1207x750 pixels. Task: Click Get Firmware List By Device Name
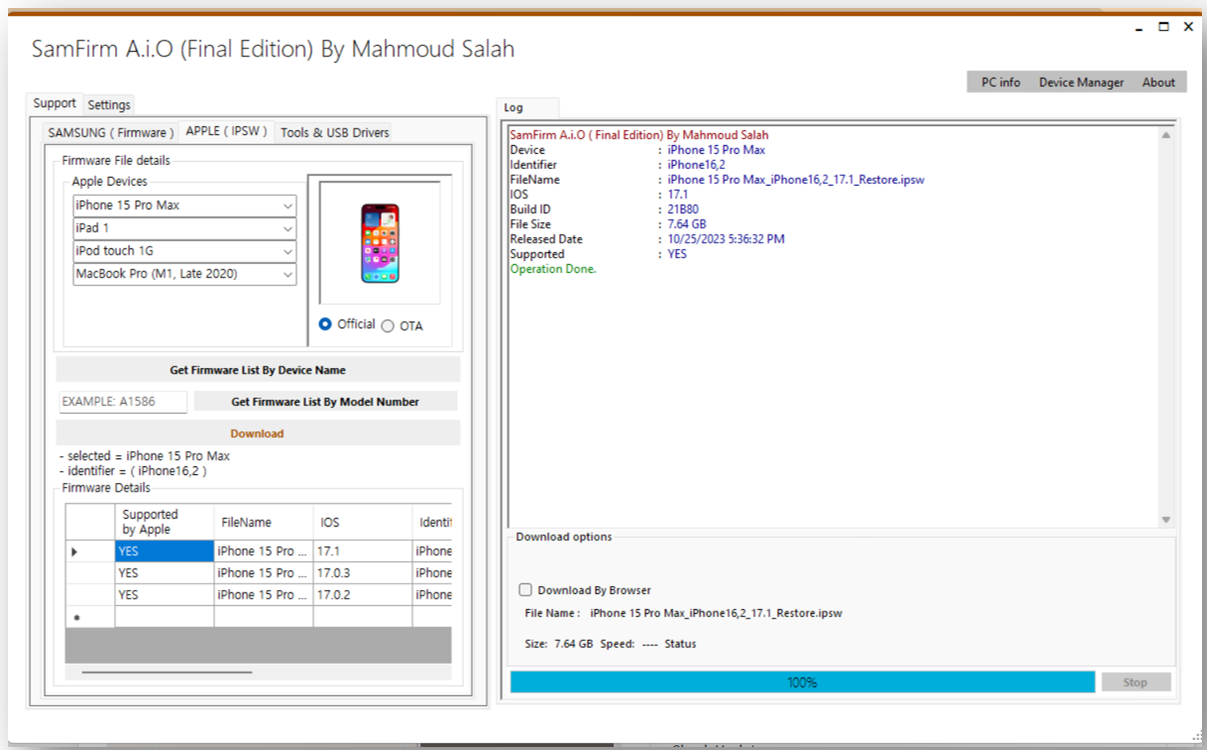[258, 370]
